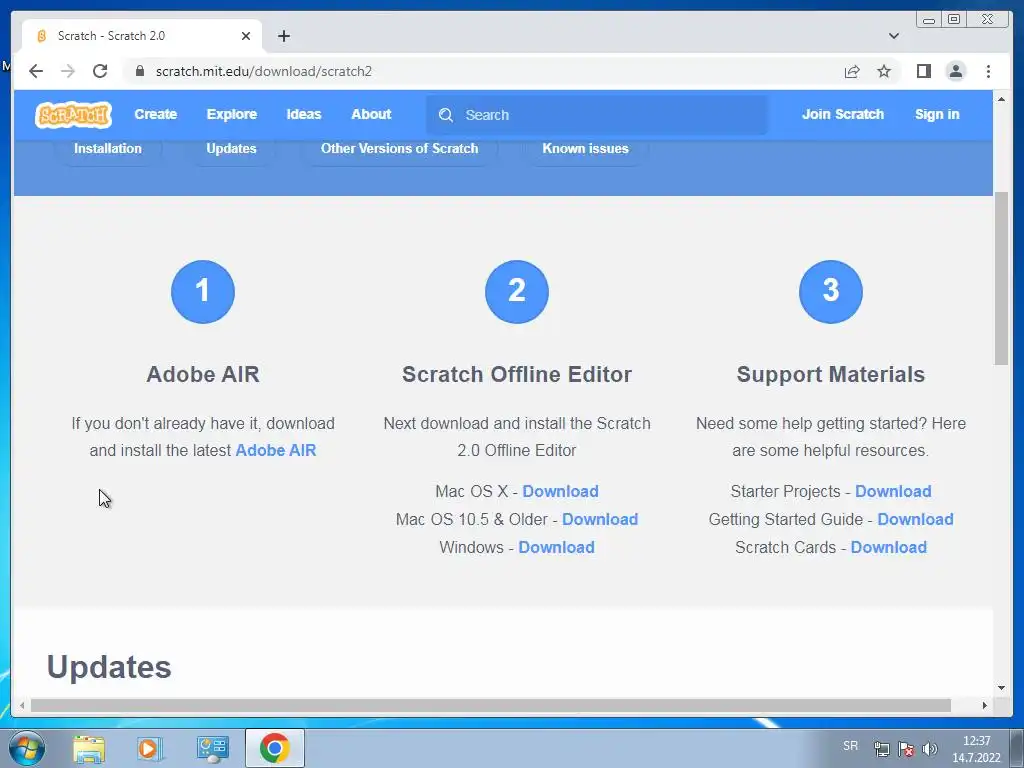Open the Ideas menu item

pyautogui.click(x=304, y=114)
